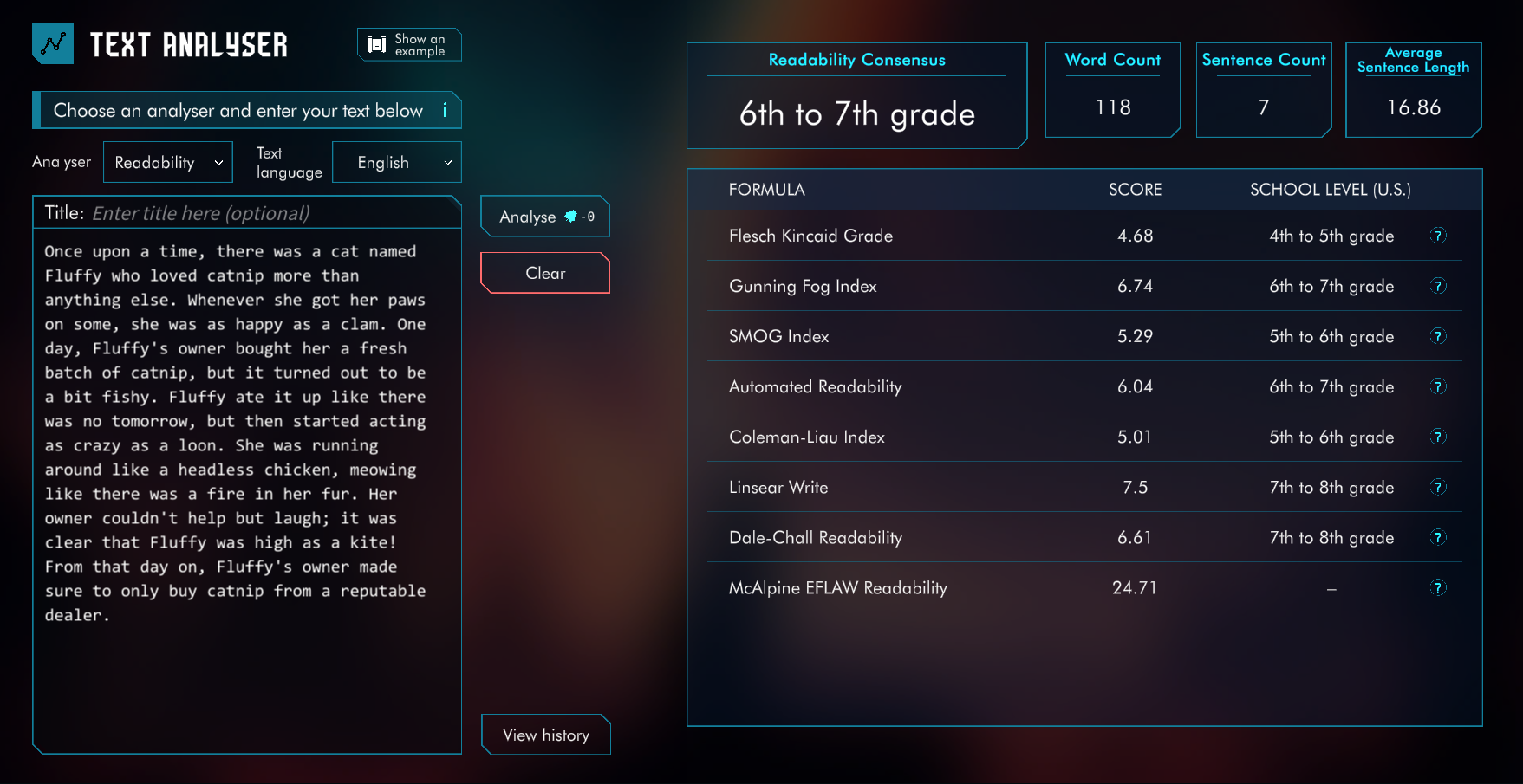
Task: Select the SCORE column header
Action: tap(1135, 190)
